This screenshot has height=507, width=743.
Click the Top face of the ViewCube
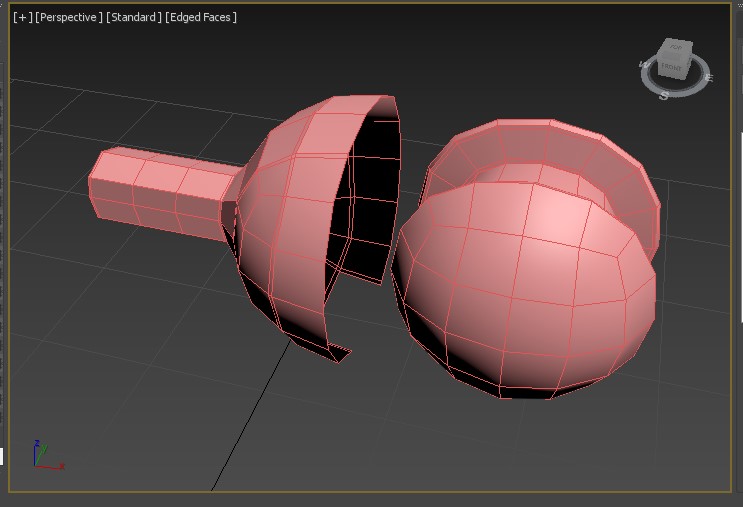[676, 48]
